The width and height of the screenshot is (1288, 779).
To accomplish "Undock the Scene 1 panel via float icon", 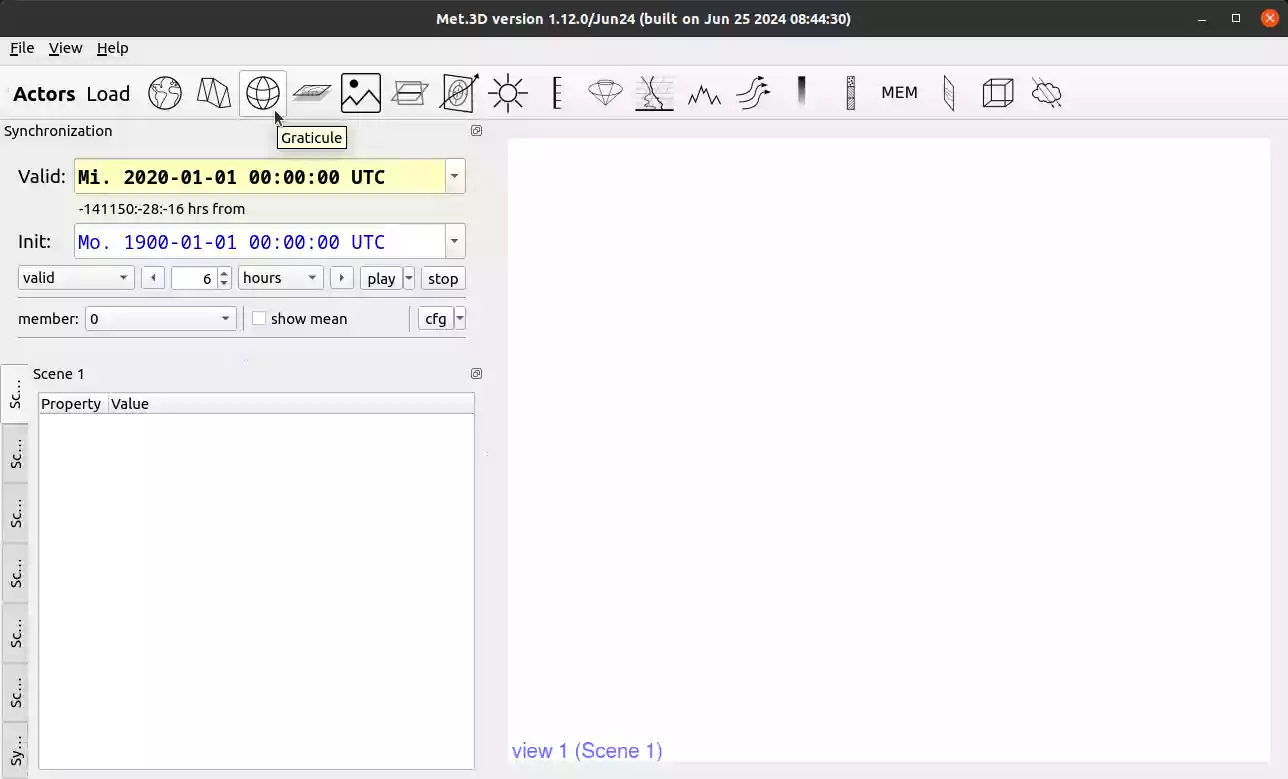I will coord(477,374).
